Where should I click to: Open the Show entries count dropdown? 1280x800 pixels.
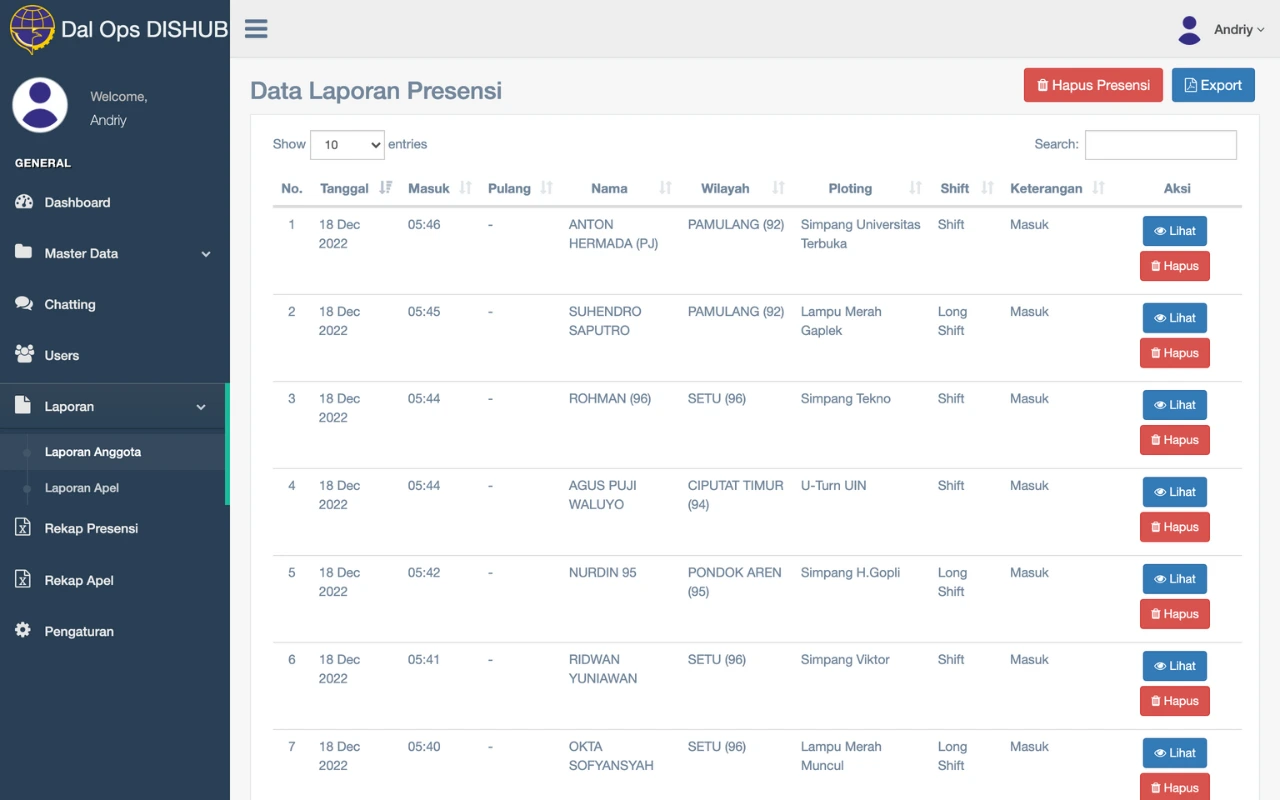point(347,145)
